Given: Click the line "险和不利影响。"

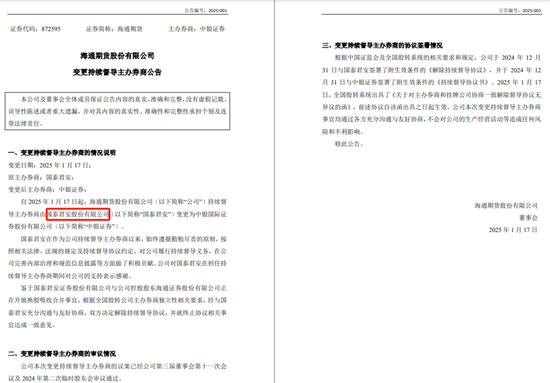Looking at the screenshot, I should (x=342, y=132).
